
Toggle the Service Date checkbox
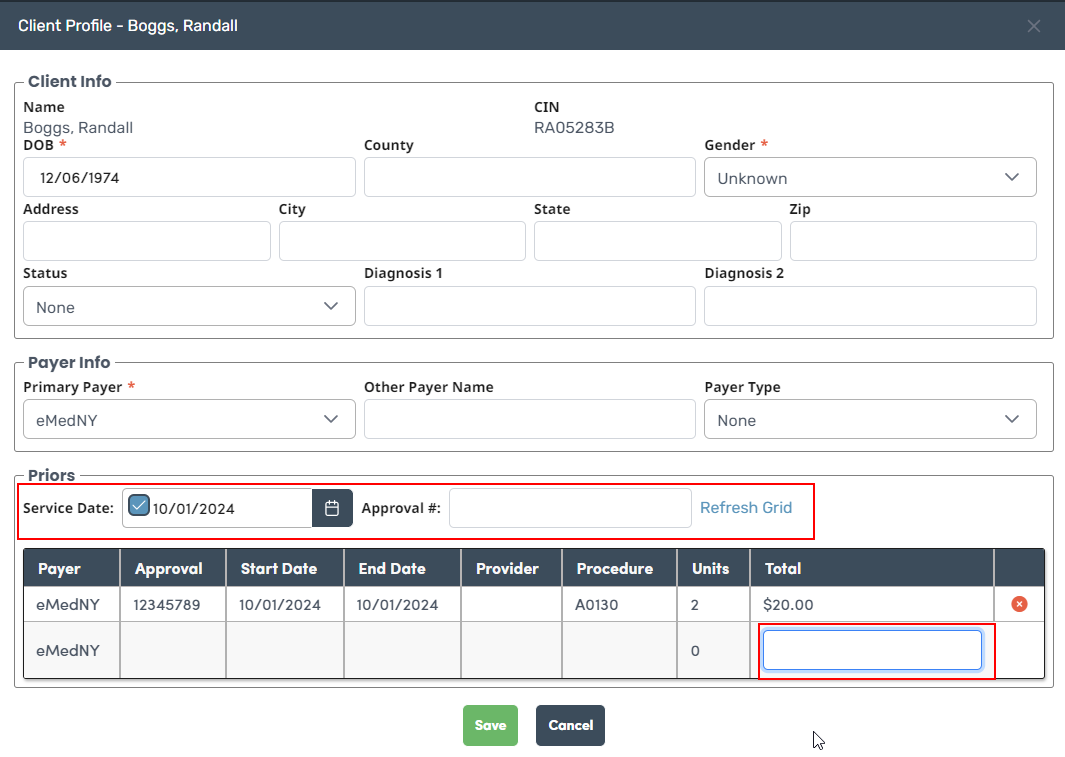140,506
